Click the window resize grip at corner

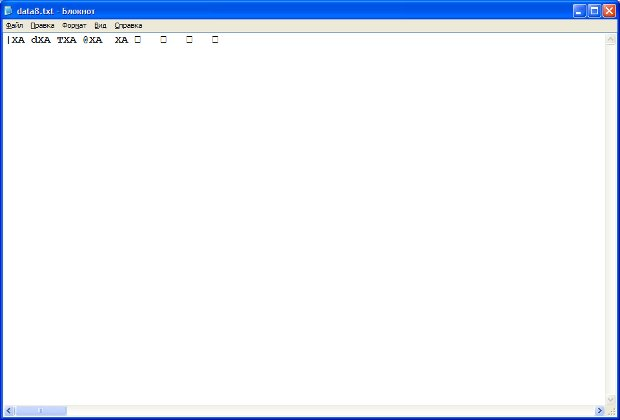pos(611,411)
